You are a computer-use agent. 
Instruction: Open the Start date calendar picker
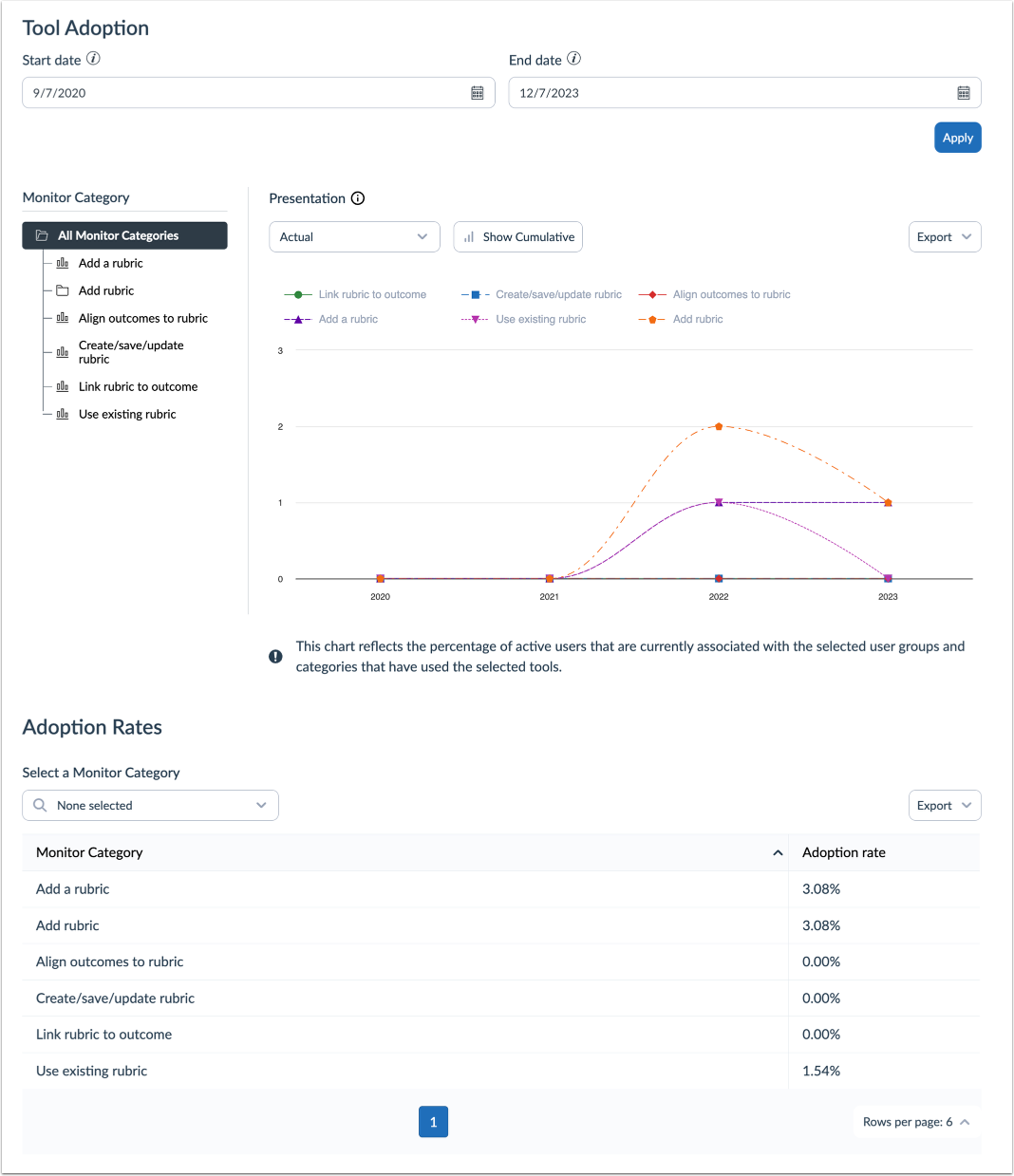point(479,92)
